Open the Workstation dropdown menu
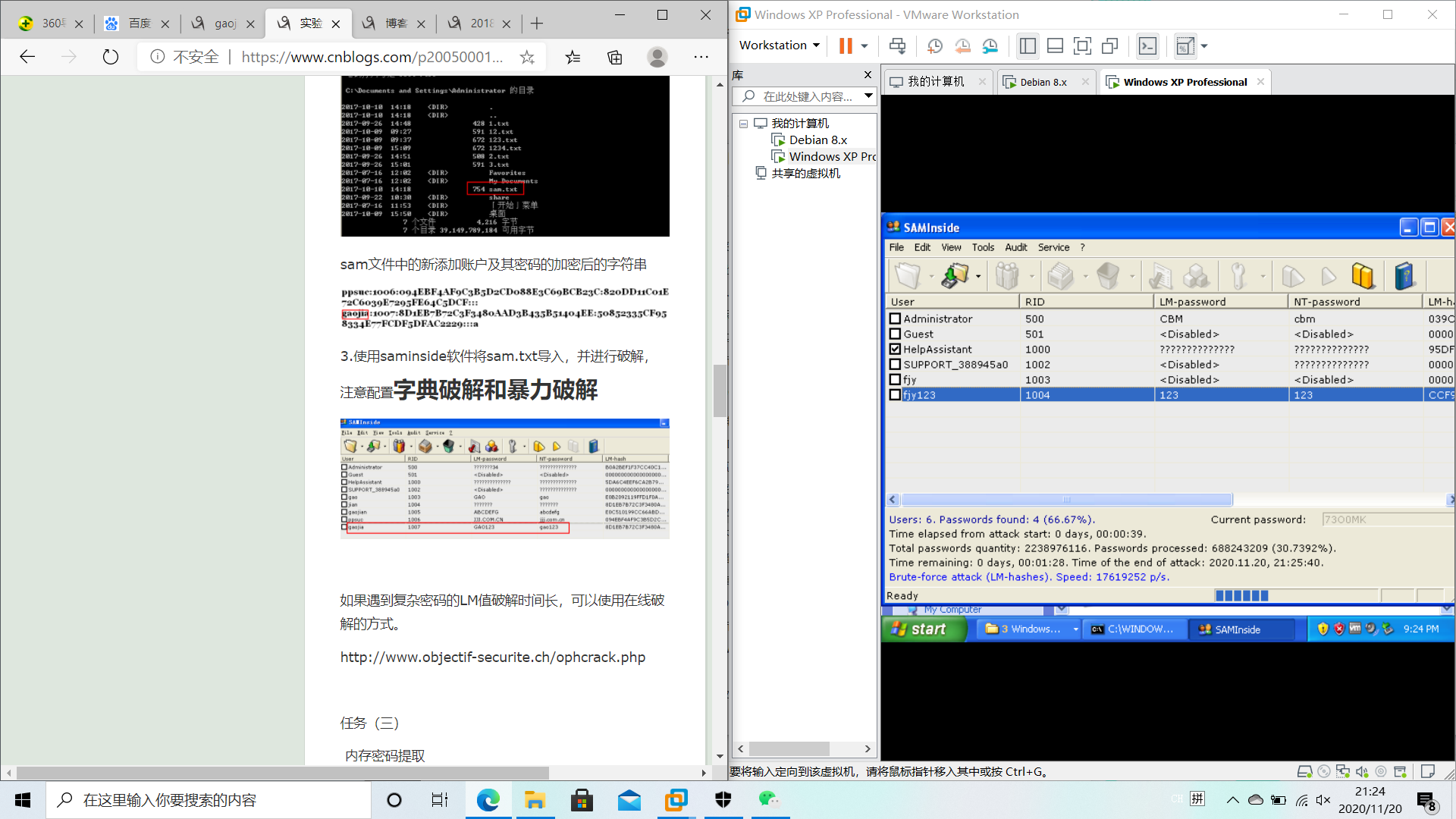This screenshot has height=819, width=1456. [780, 45]
